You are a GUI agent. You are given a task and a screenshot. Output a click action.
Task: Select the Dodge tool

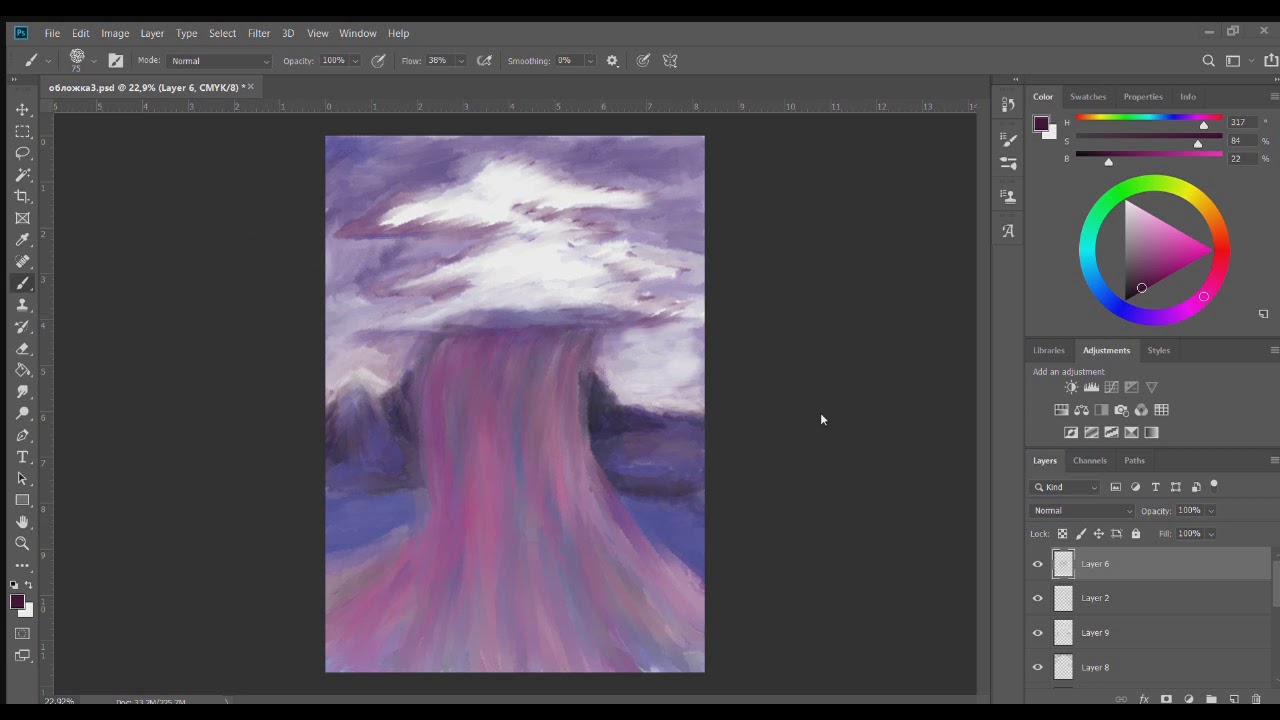[22, 414]
